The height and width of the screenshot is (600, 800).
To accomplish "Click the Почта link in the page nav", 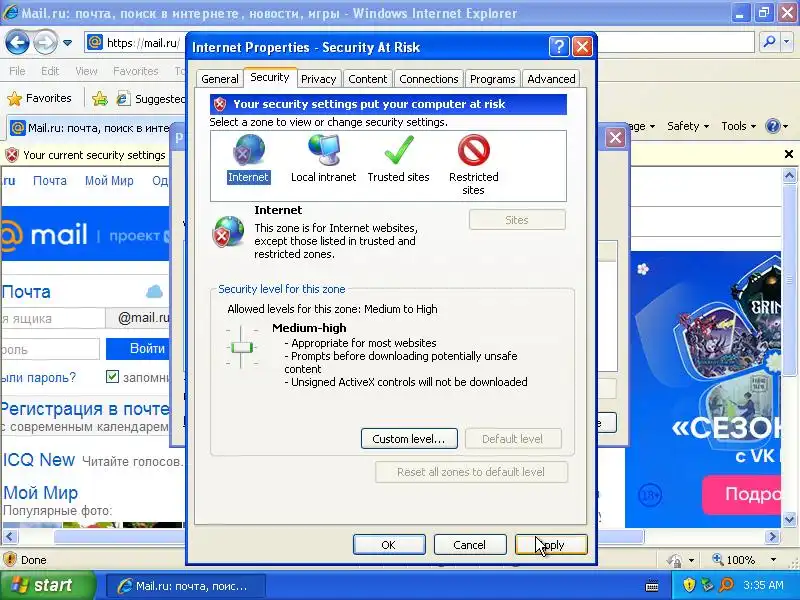I will click(49, 181).
